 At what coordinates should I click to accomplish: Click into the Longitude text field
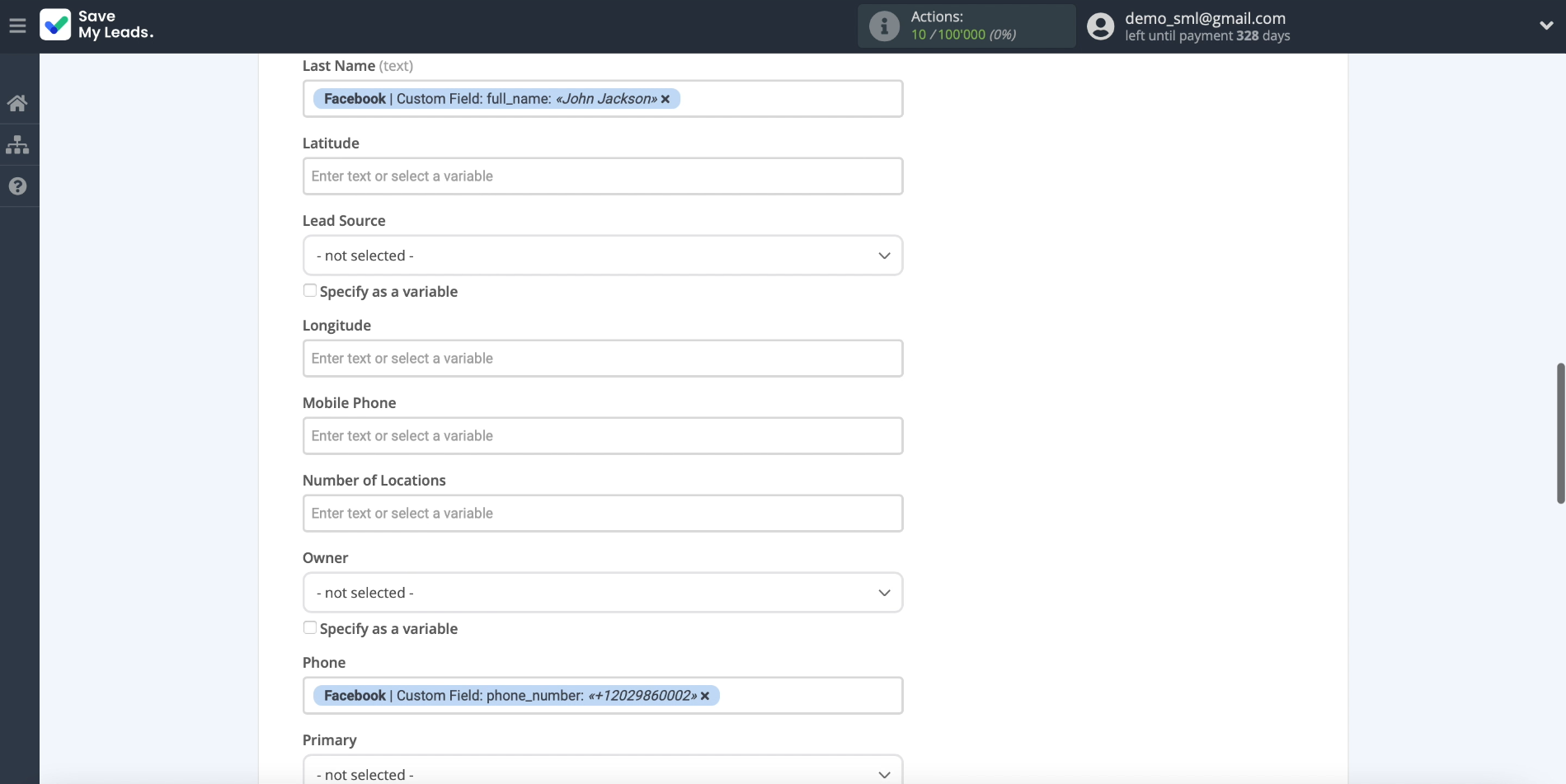[602, 359]
